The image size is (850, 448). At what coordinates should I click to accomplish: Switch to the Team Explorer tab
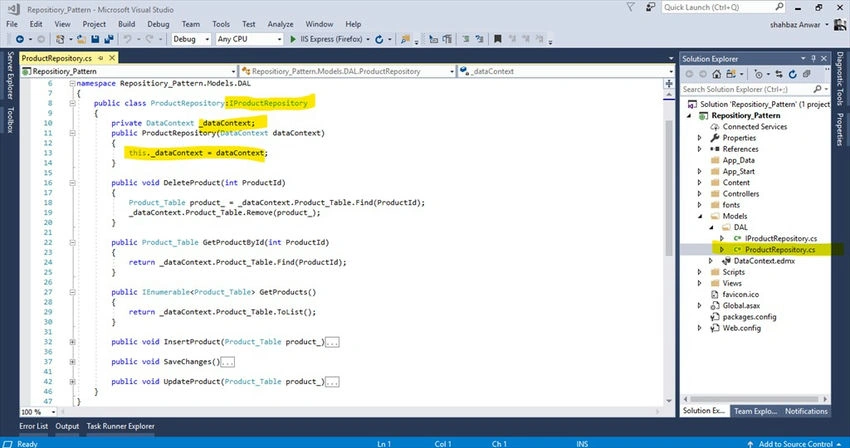pos(756,411)
